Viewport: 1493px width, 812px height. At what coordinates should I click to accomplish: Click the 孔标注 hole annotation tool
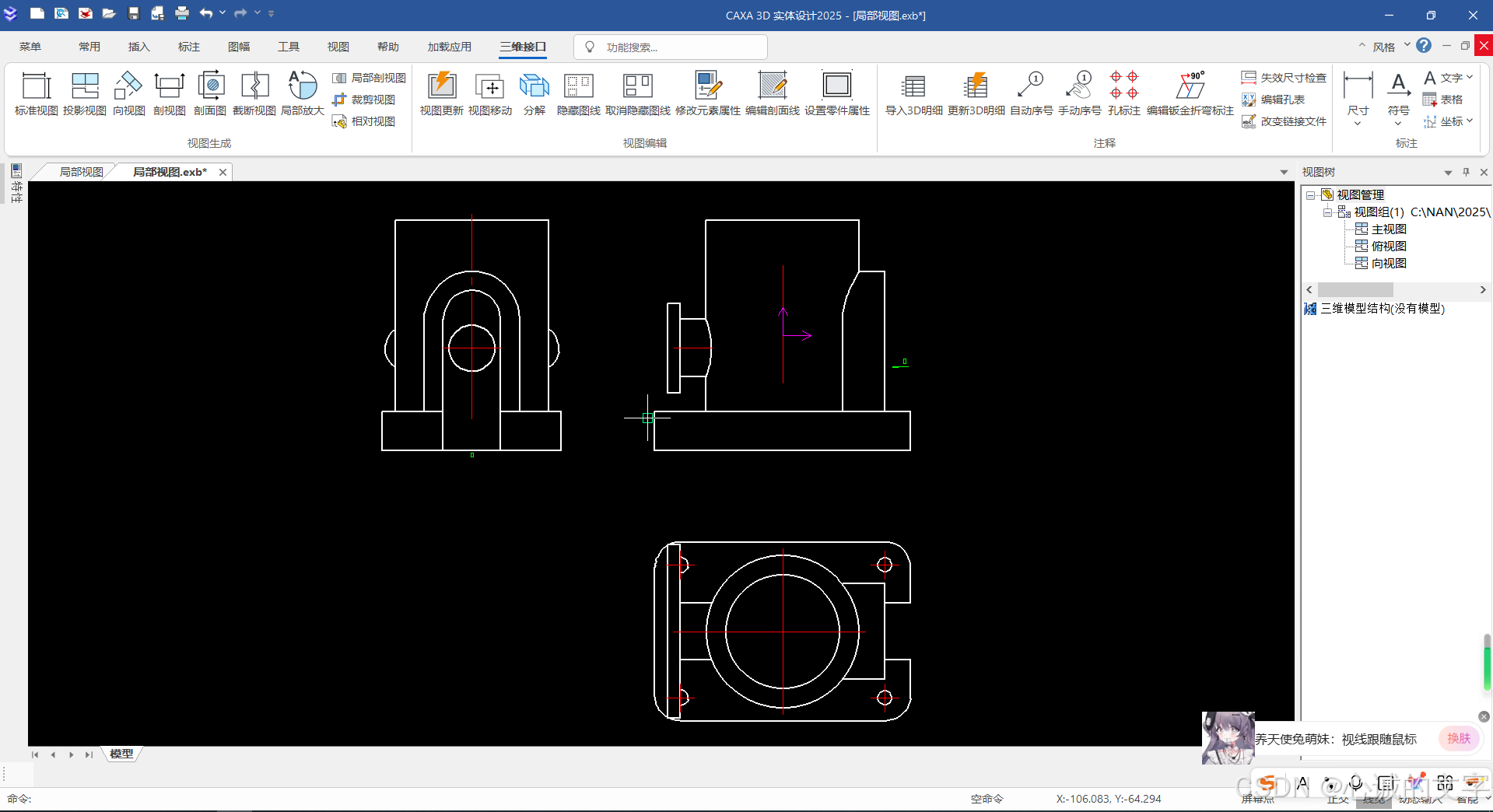pyautogui.click(x=1124, y=94)
